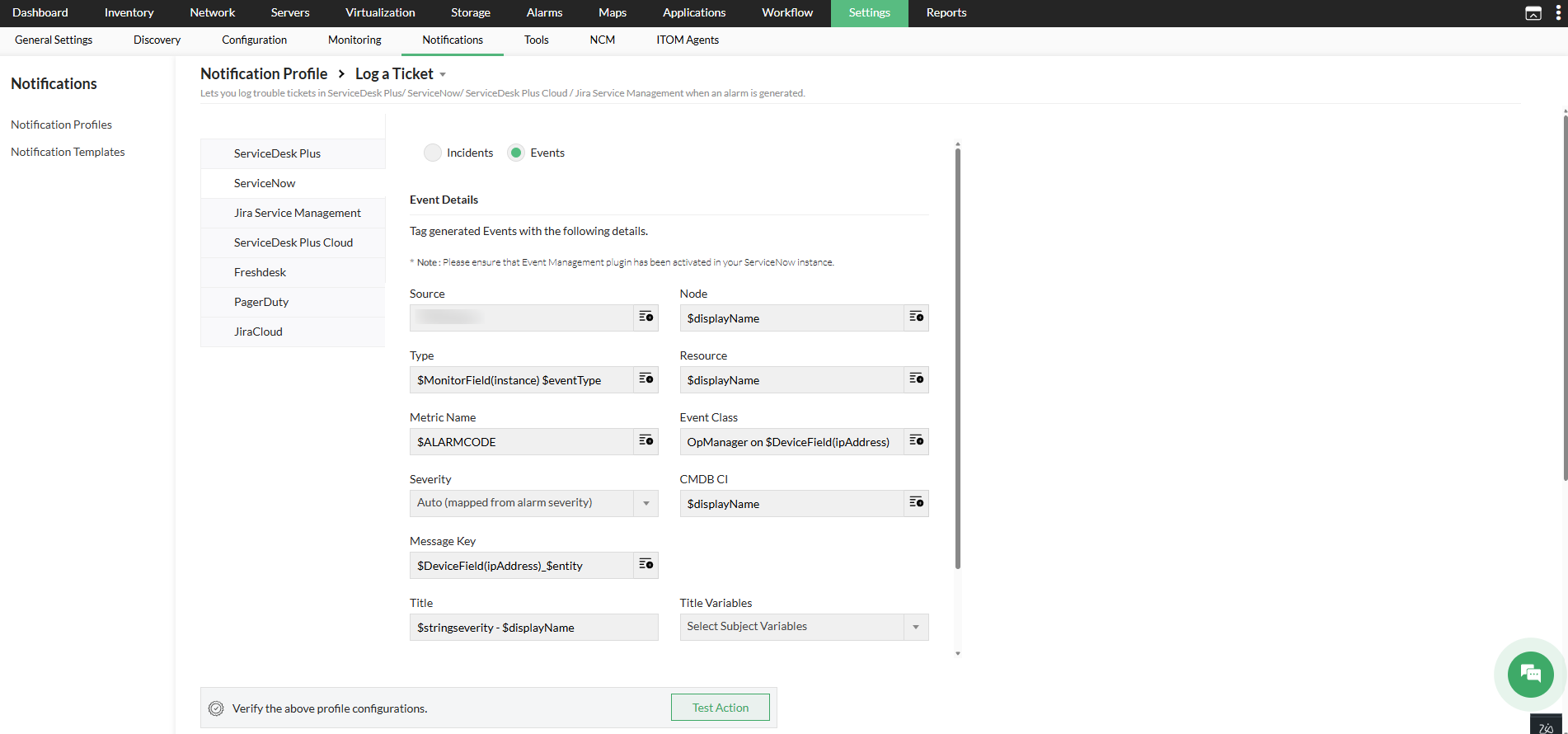Open variable picker for Message Key field
Screen dimensions: 1568x734
coord(646,565)
